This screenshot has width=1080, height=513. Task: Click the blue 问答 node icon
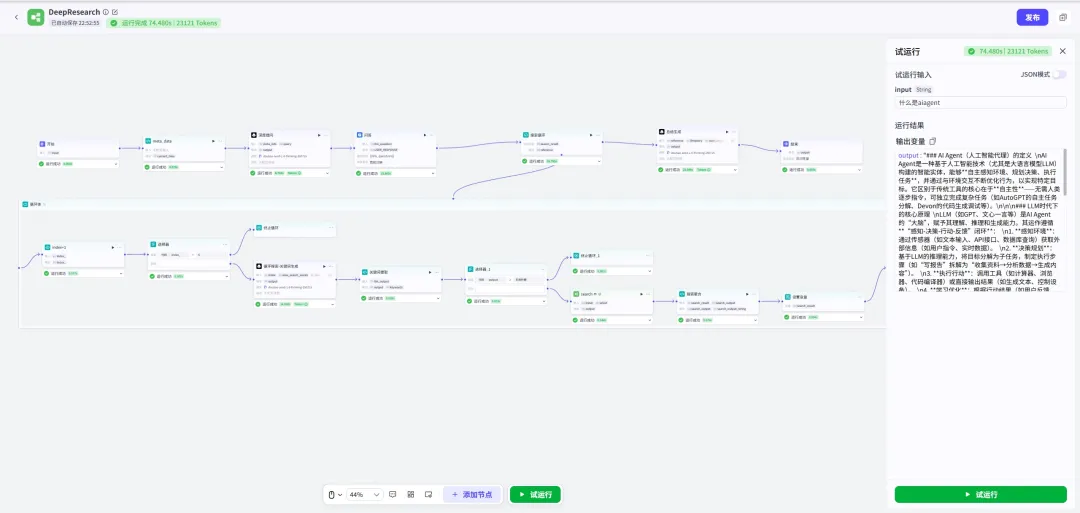tap(360, 135)
